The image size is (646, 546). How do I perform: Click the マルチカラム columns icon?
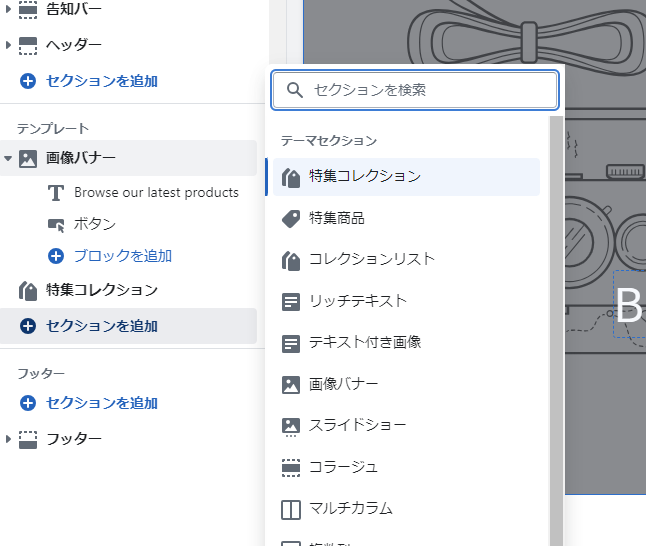coord(291,509)
